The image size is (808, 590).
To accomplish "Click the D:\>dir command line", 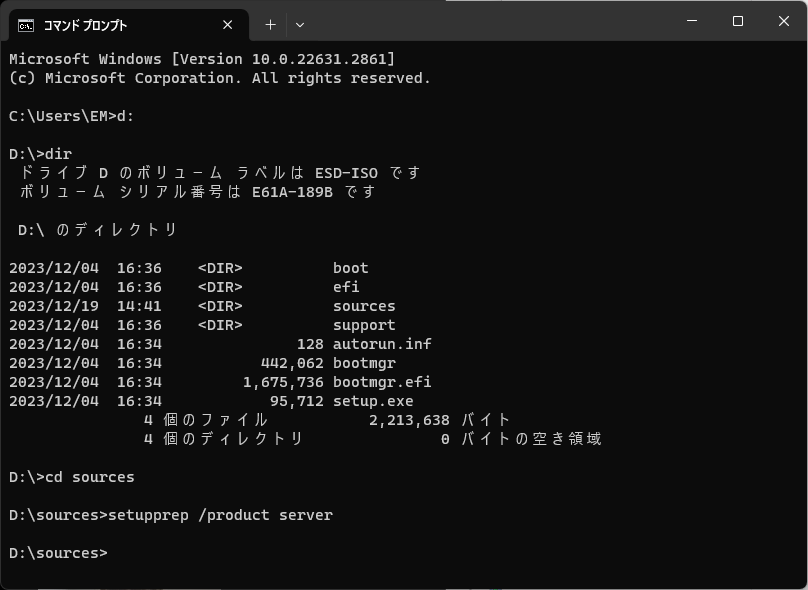I will pyautogui.click(x=41, y=154).
